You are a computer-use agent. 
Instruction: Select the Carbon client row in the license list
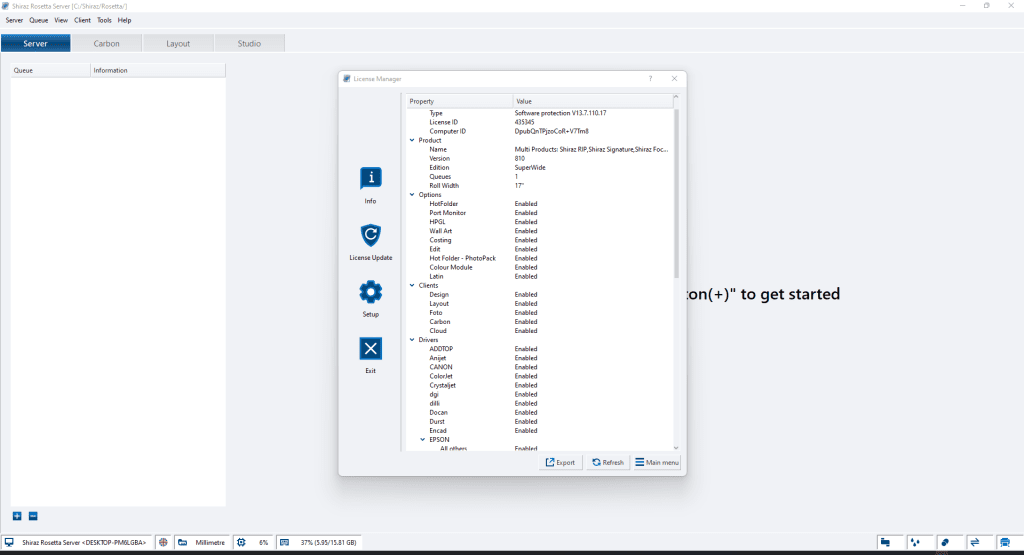[539, 322]
